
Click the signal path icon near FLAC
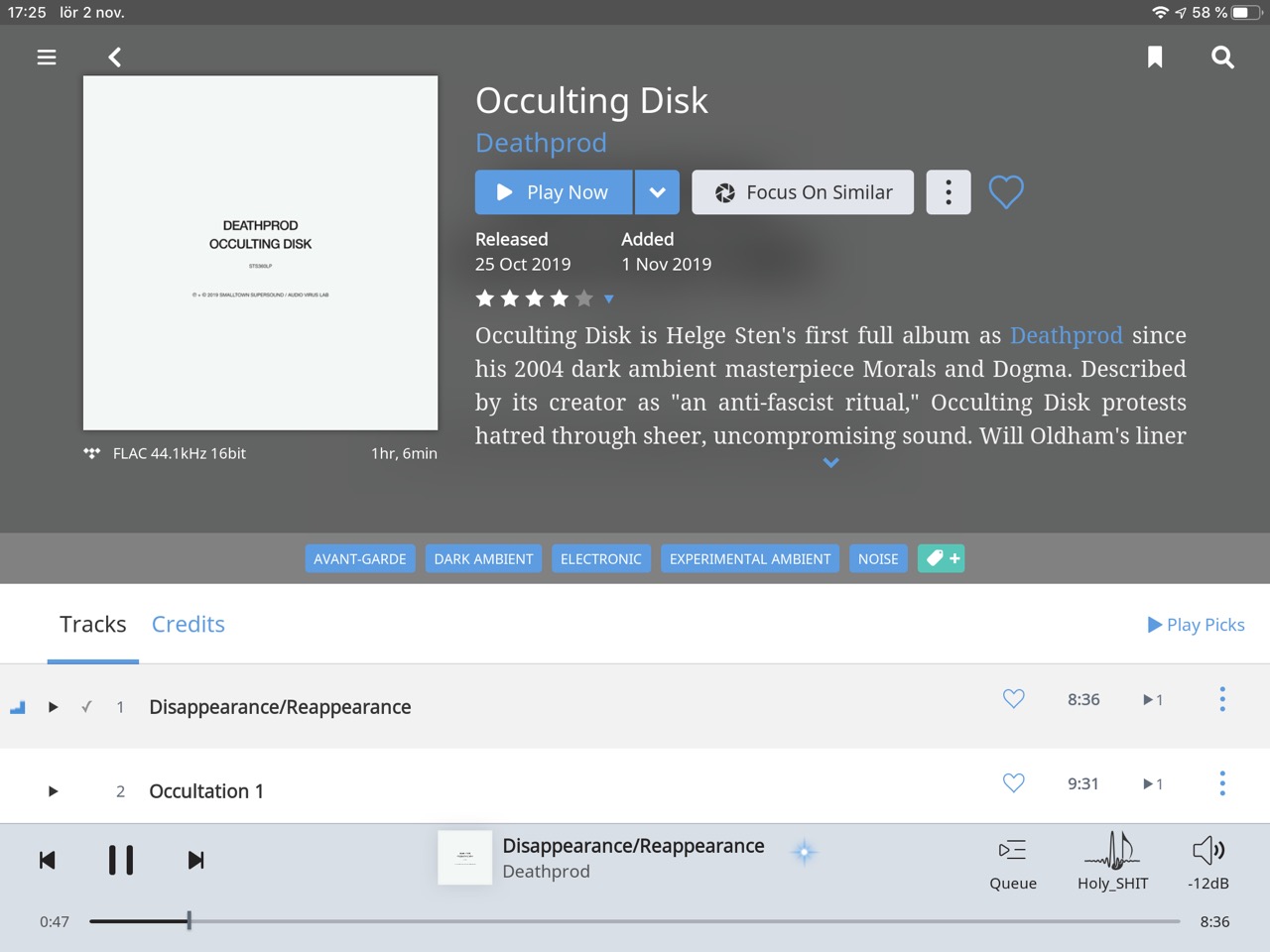point(92,453)
